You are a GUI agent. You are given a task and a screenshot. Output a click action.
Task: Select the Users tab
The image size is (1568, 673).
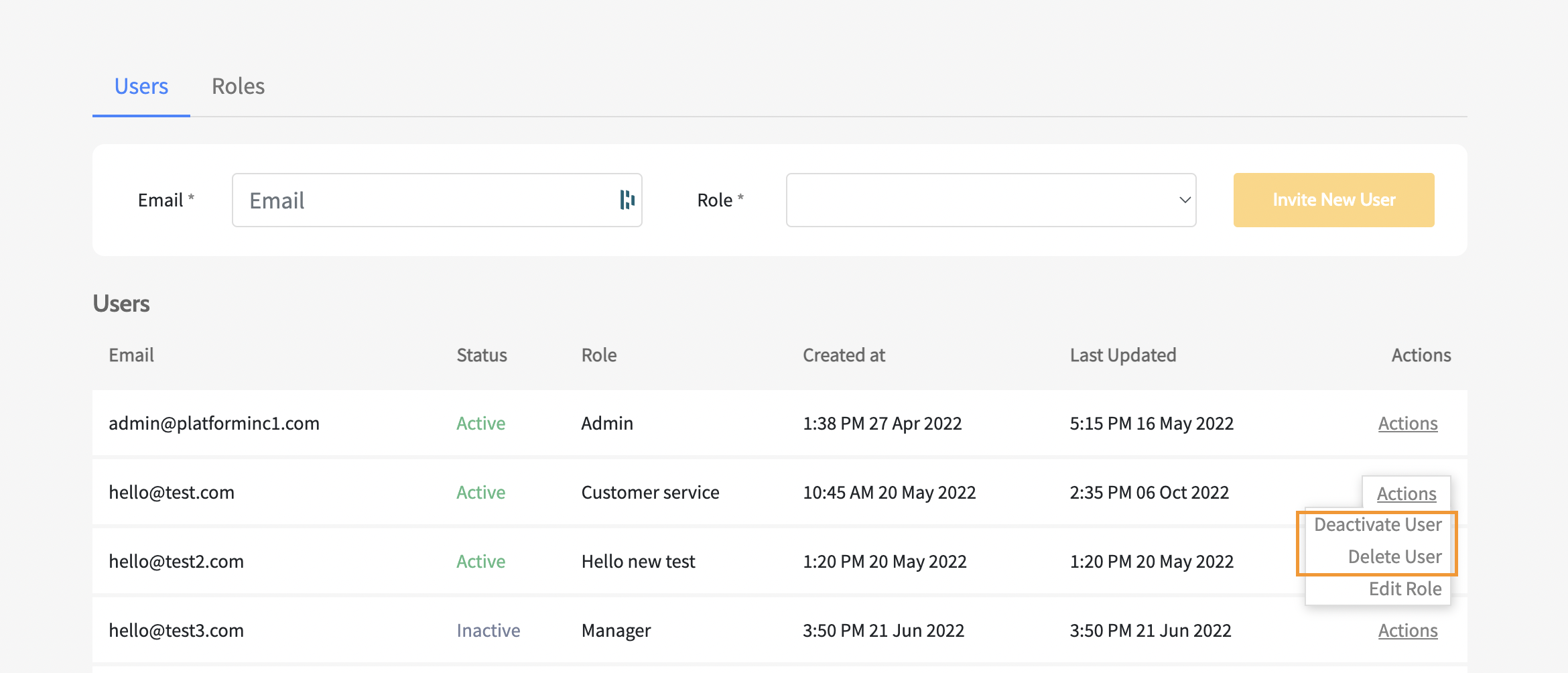[x=141, y=86]
